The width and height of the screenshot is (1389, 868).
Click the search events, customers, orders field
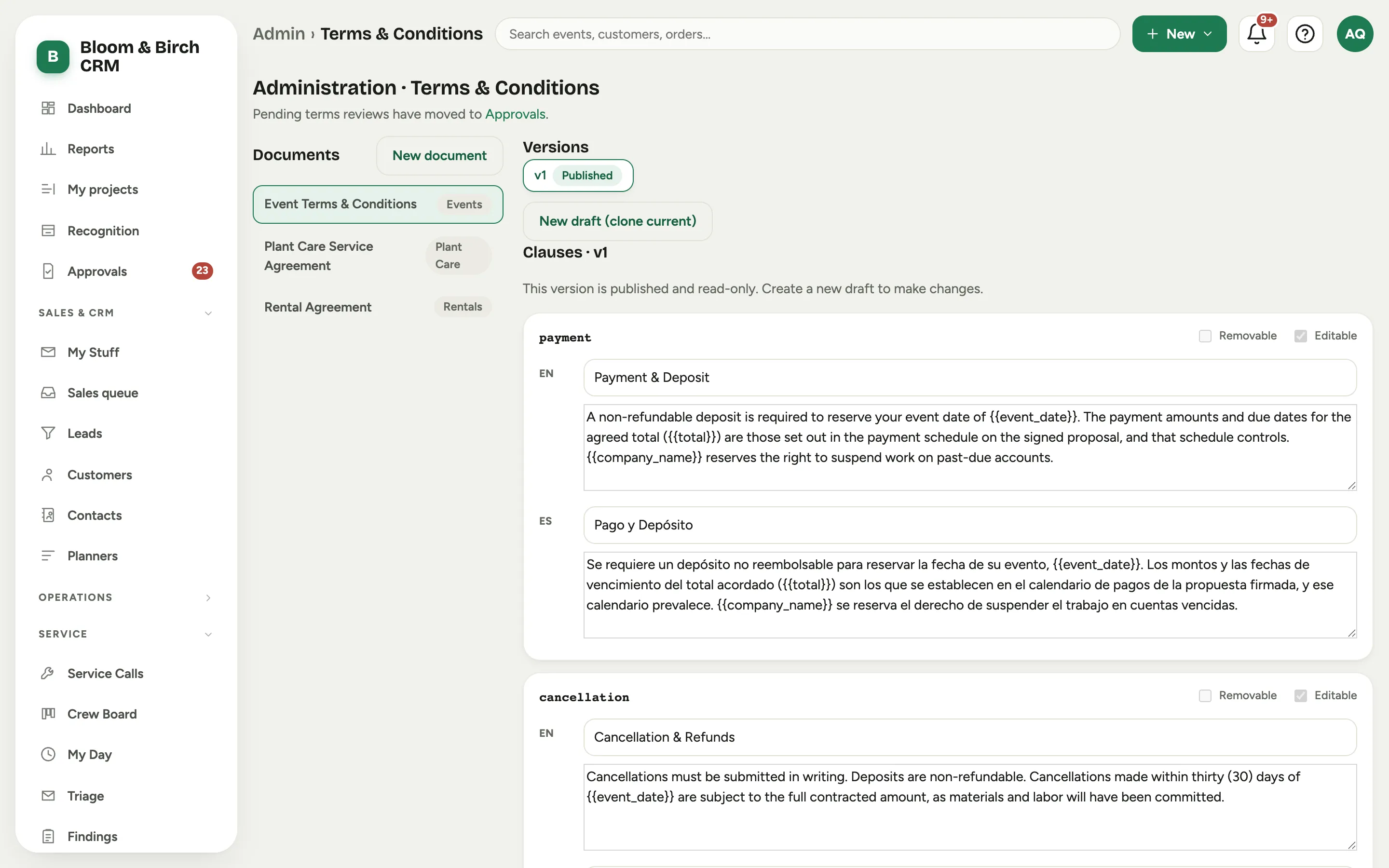click(807, 34)
